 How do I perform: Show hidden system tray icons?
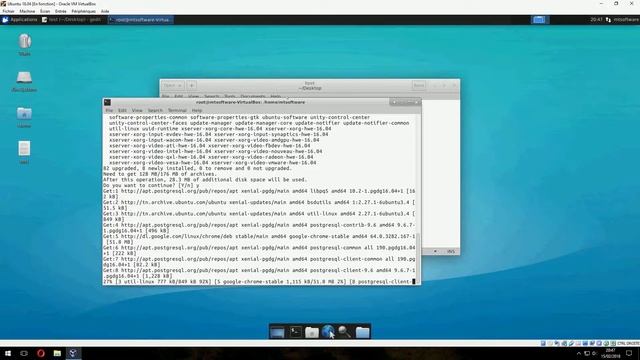579,353
